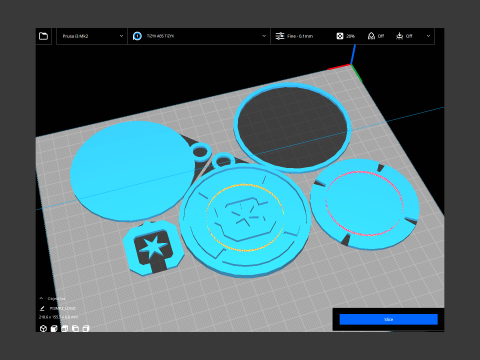Image resolution: width=480 pixels, height=360 pixels.
Task: Switch to the top view cube icon
Action: 65,329
